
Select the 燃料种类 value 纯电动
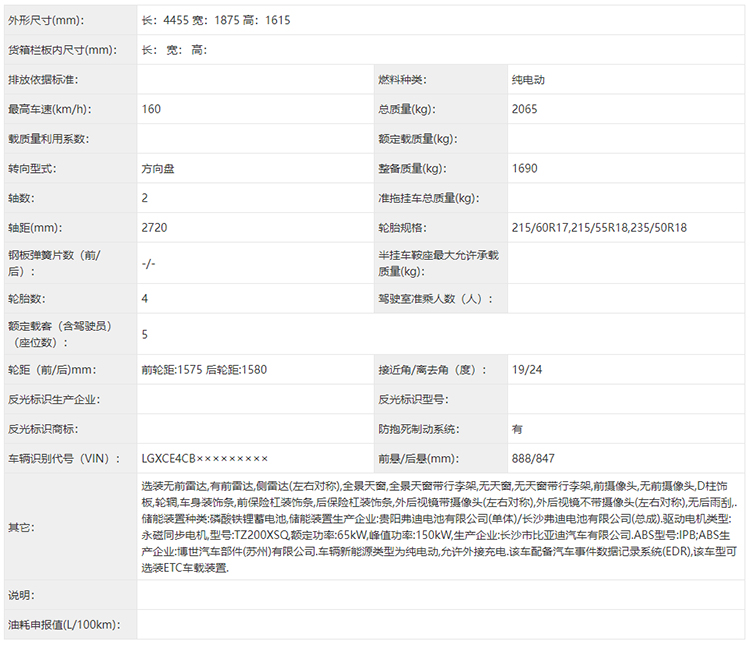(527, 80)
